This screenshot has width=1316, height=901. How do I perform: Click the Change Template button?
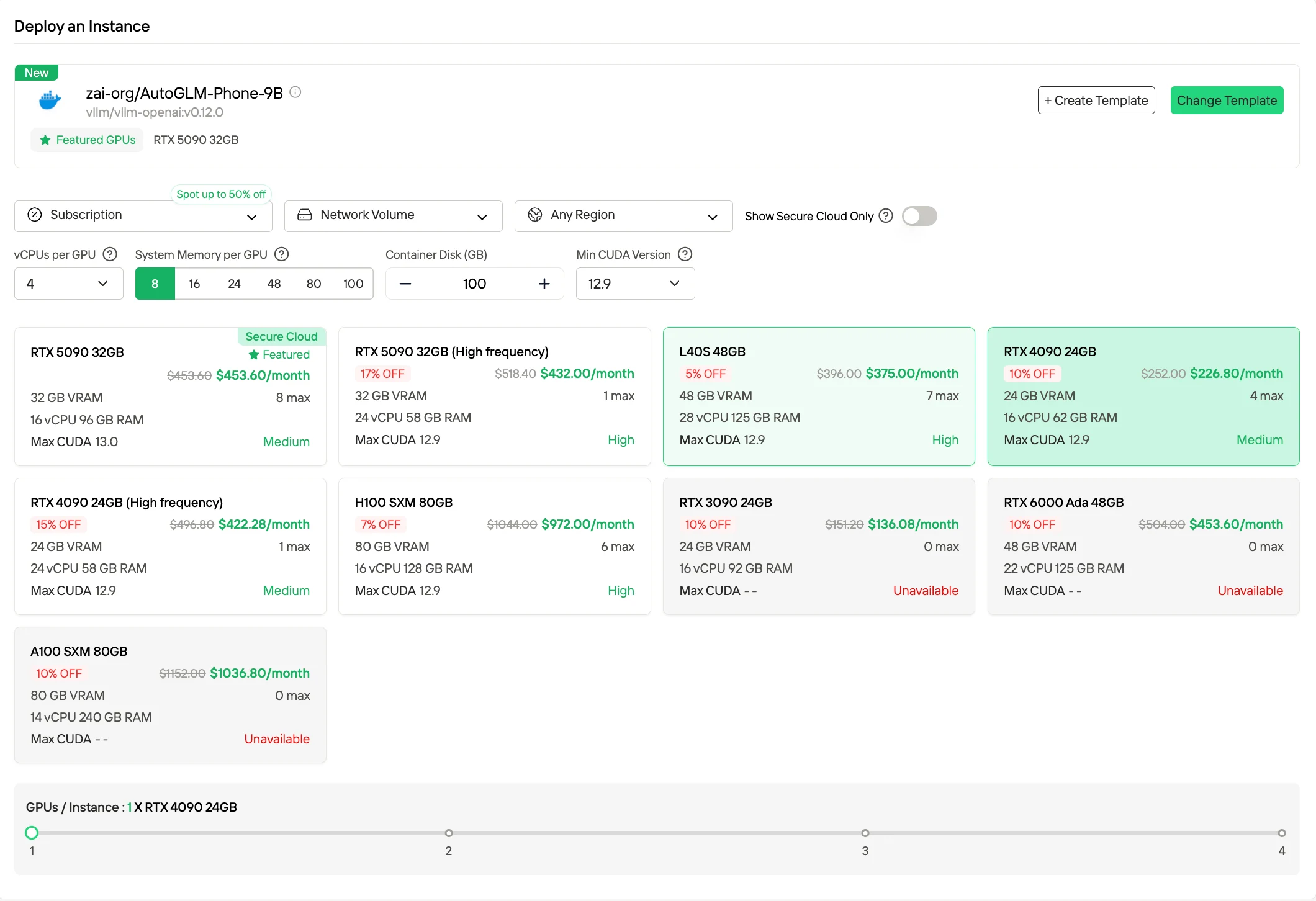tap(1227, 101)
